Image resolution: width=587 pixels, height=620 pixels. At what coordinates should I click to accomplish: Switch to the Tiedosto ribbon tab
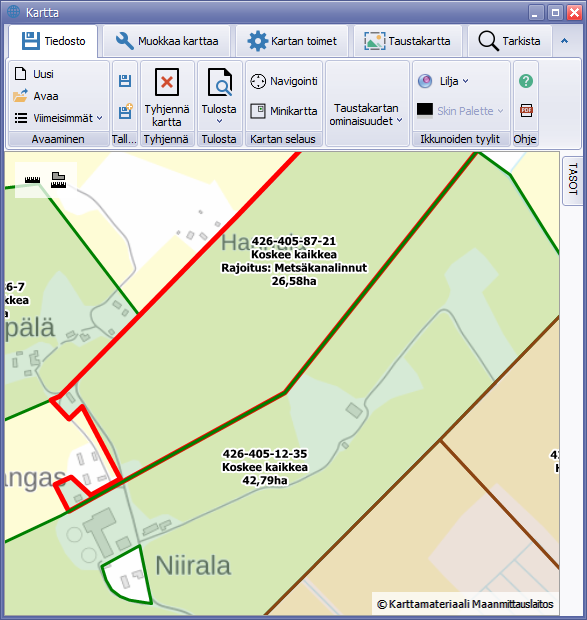coord(53,41)
